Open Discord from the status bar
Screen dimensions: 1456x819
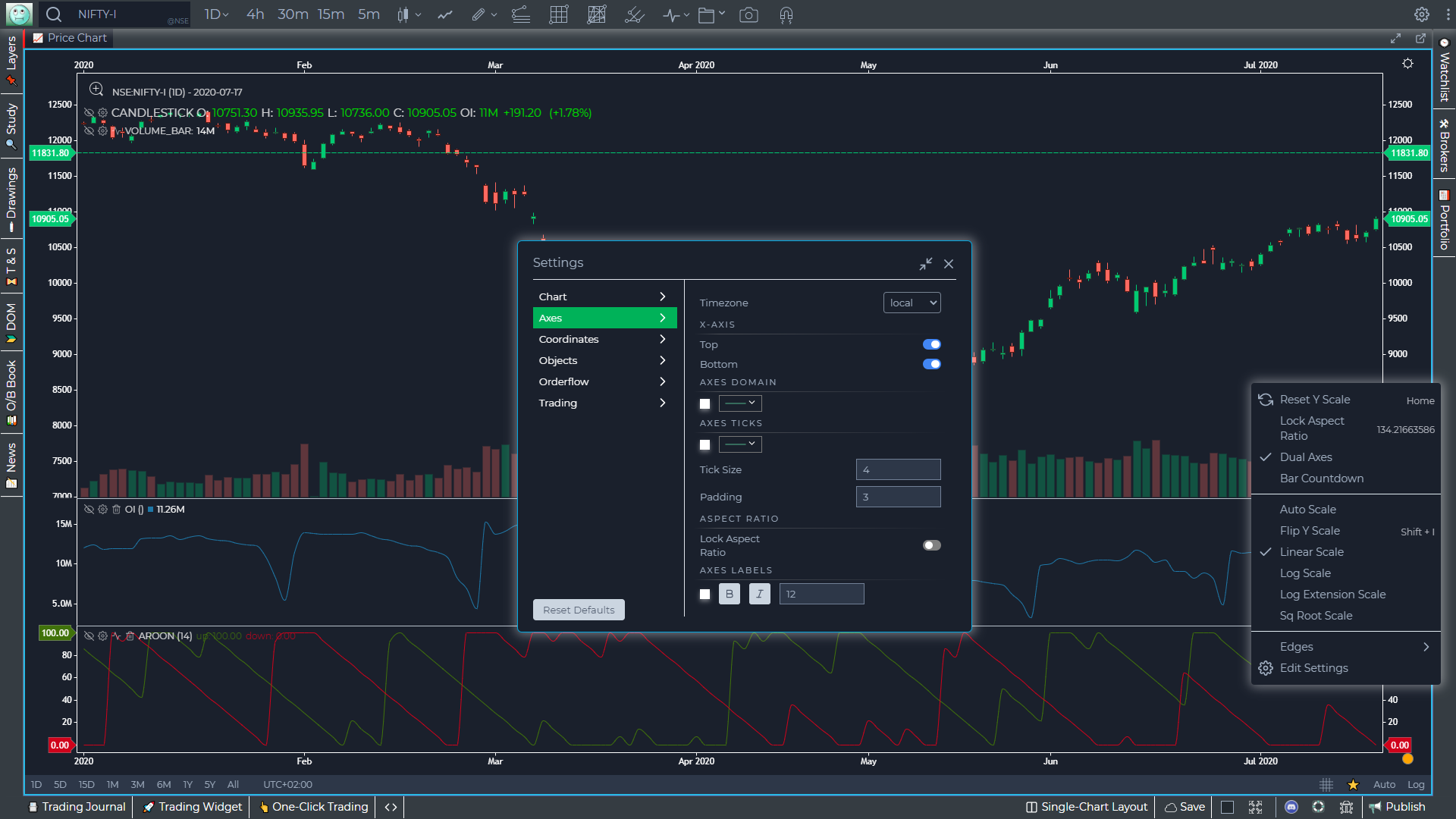click(1291, 807)
